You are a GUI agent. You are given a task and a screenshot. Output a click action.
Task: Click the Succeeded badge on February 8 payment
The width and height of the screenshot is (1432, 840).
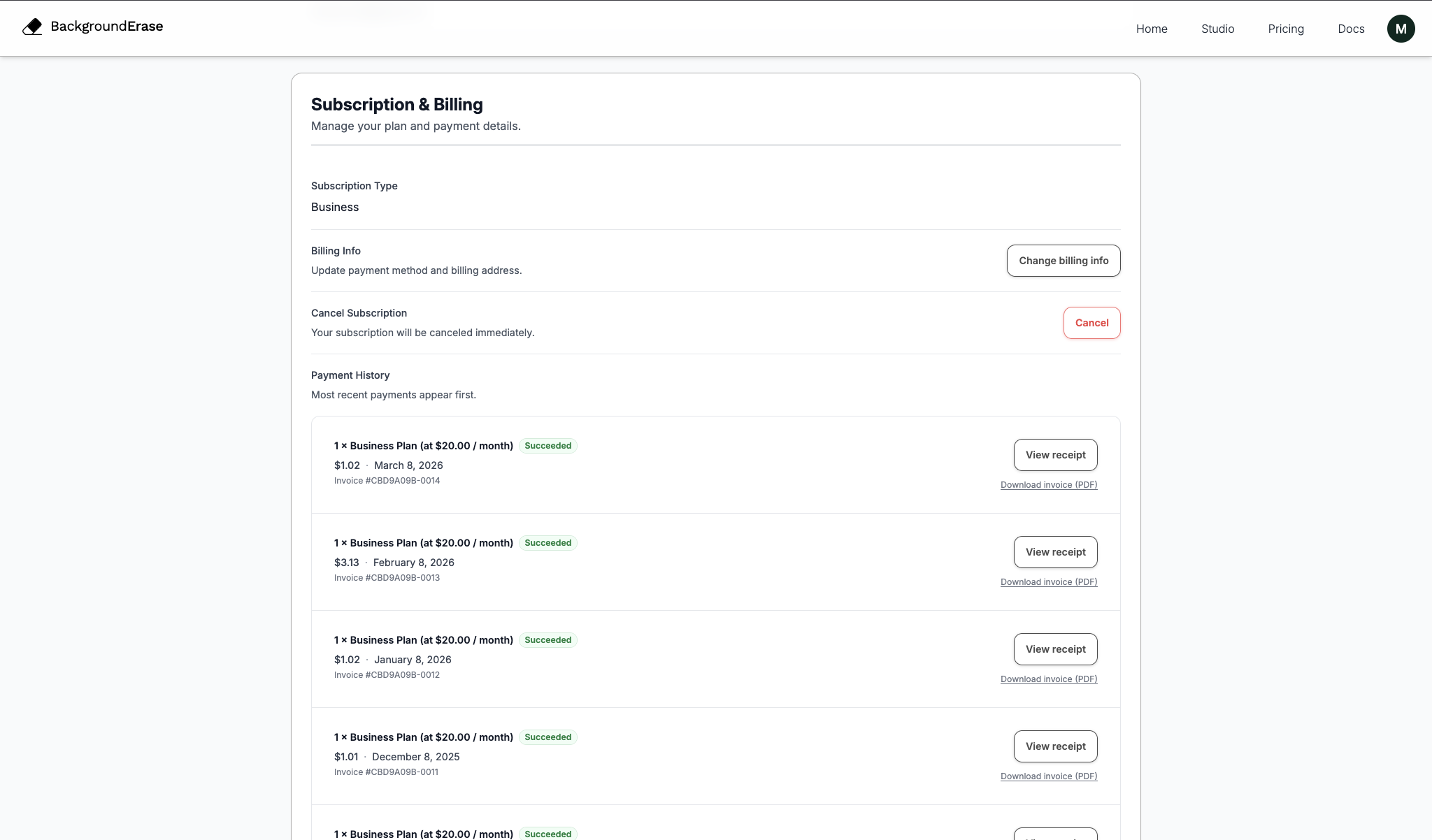pos(548,543)
